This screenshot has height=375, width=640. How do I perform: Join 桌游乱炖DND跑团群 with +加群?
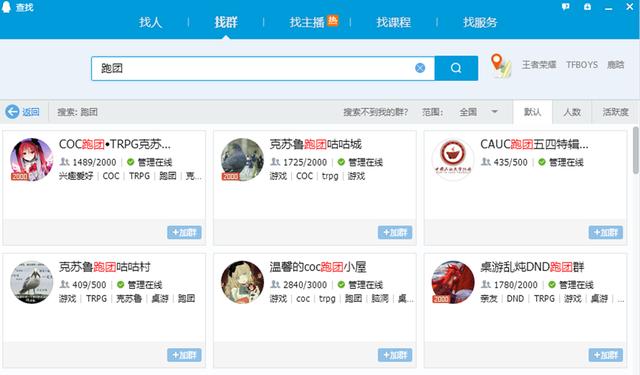pyautogui.click(x=606, y=355)
